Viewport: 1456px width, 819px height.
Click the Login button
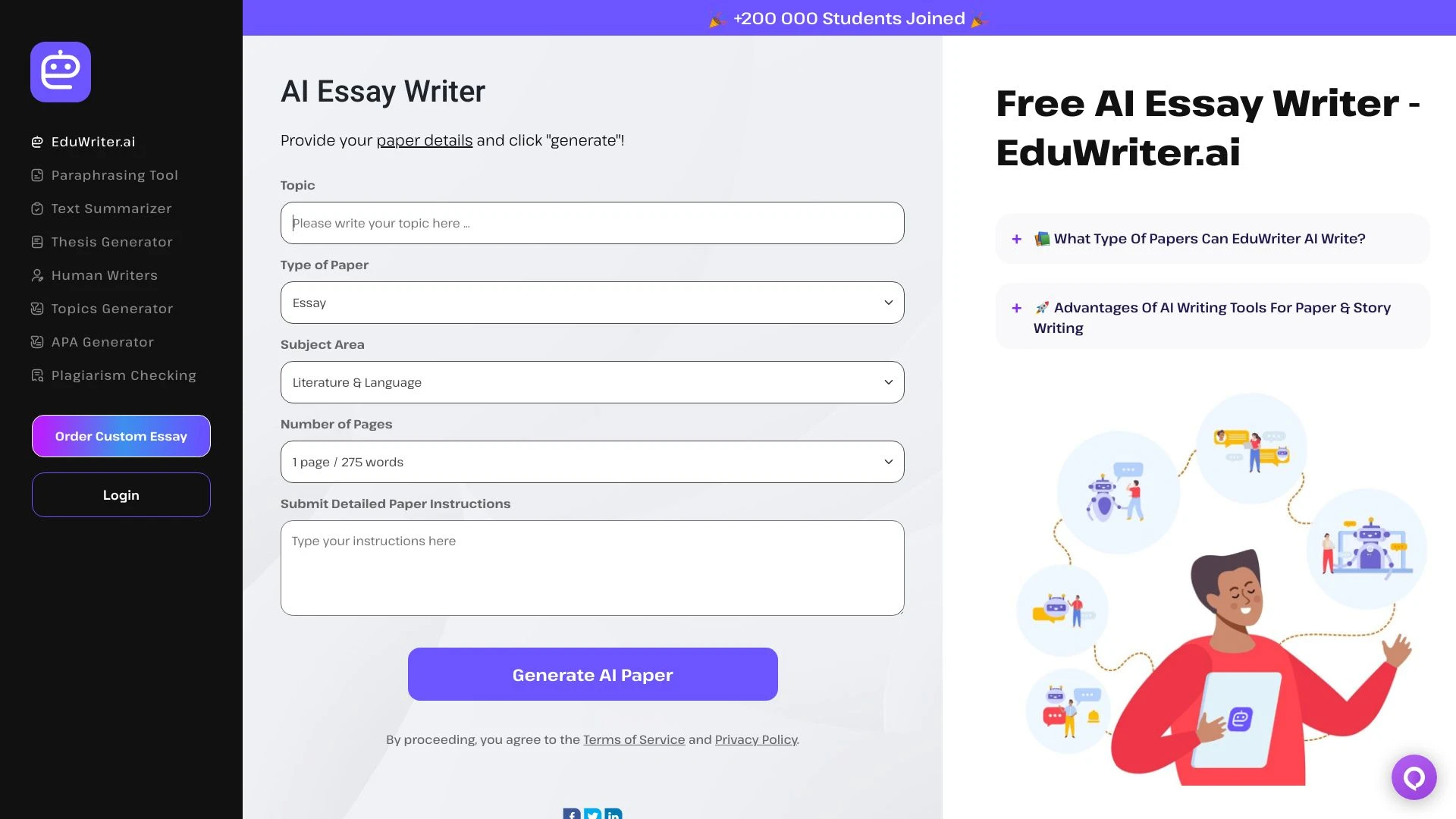click(121, 494)
